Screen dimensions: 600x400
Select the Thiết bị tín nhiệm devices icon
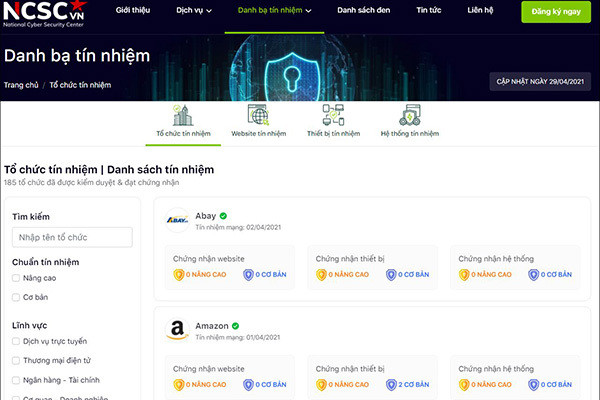(332, 114)
